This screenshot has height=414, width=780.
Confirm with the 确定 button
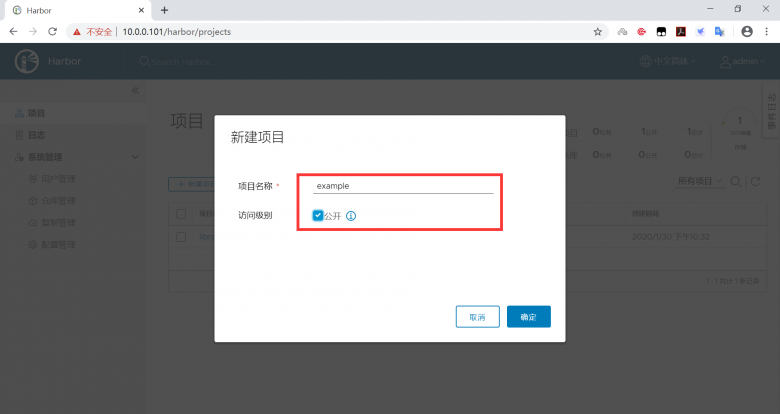click(x=529, y=317)
